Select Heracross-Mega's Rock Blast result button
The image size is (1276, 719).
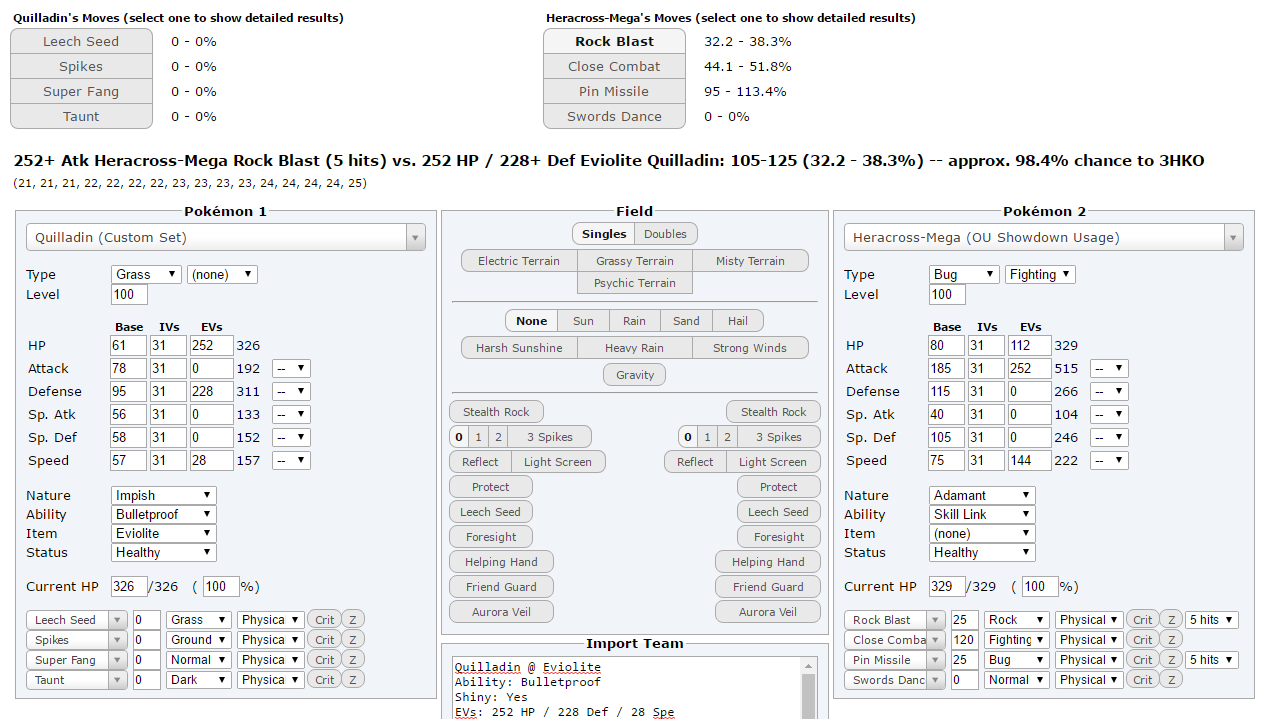point(614,41)
